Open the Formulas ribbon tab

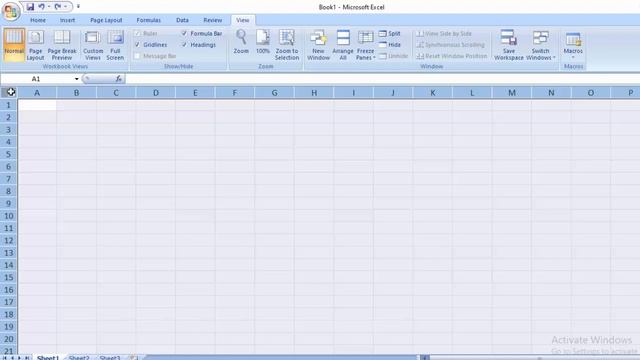(149, 20)
